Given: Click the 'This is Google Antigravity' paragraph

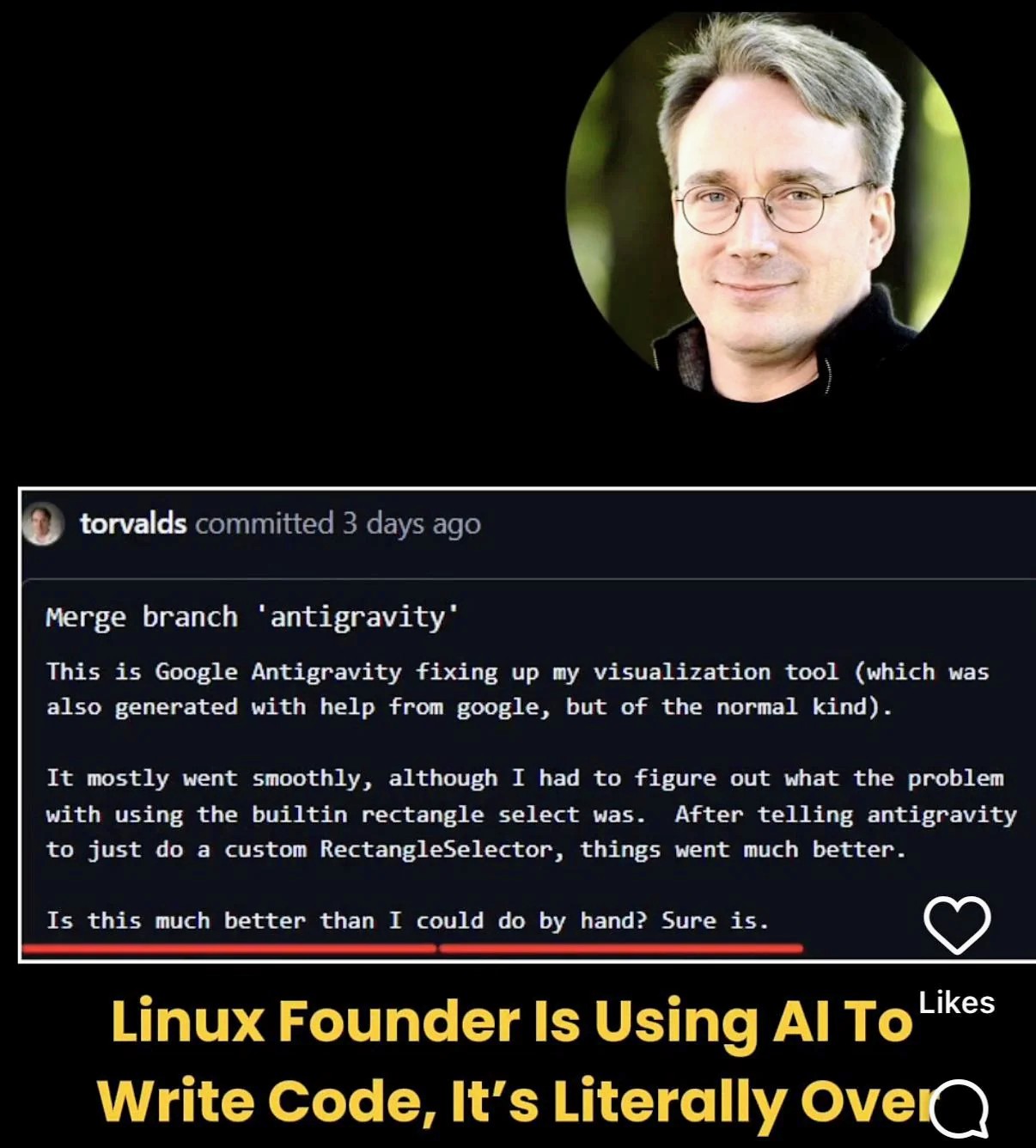Looking at the screenshot, I should 518,689.
